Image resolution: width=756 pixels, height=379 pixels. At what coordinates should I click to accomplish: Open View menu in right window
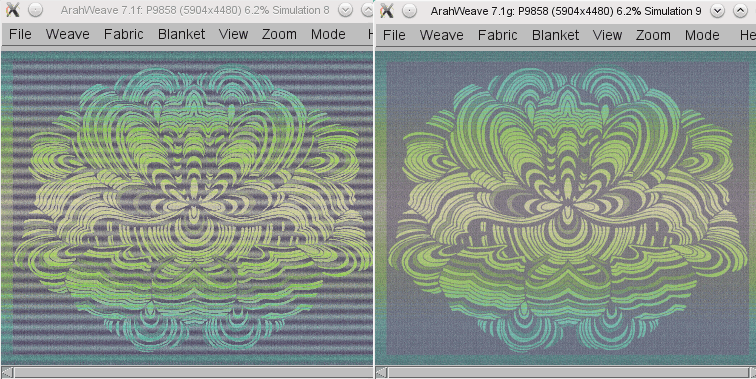[x=607, y=35]
